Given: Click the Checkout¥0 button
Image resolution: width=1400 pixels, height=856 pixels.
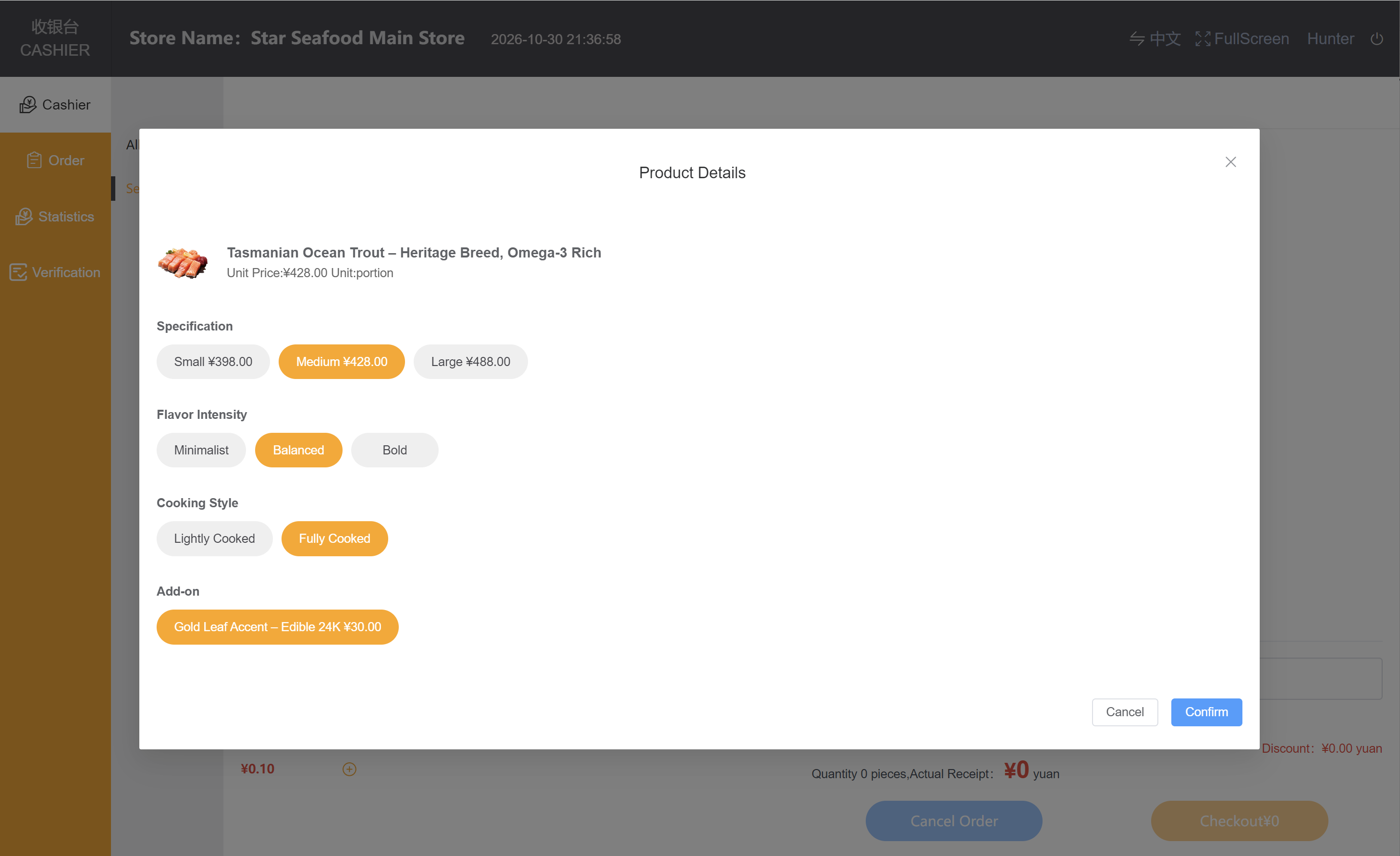Looking at the screenshot, I should click(x=1239, y=821).
